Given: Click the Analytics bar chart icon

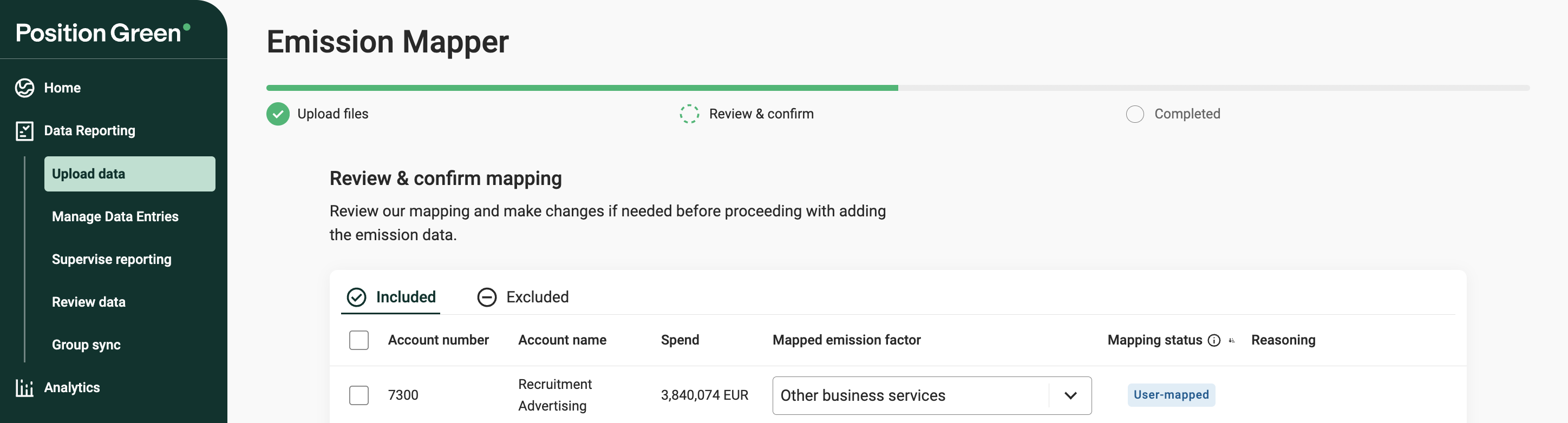Looking at the screenshot, I should (24, 388).
